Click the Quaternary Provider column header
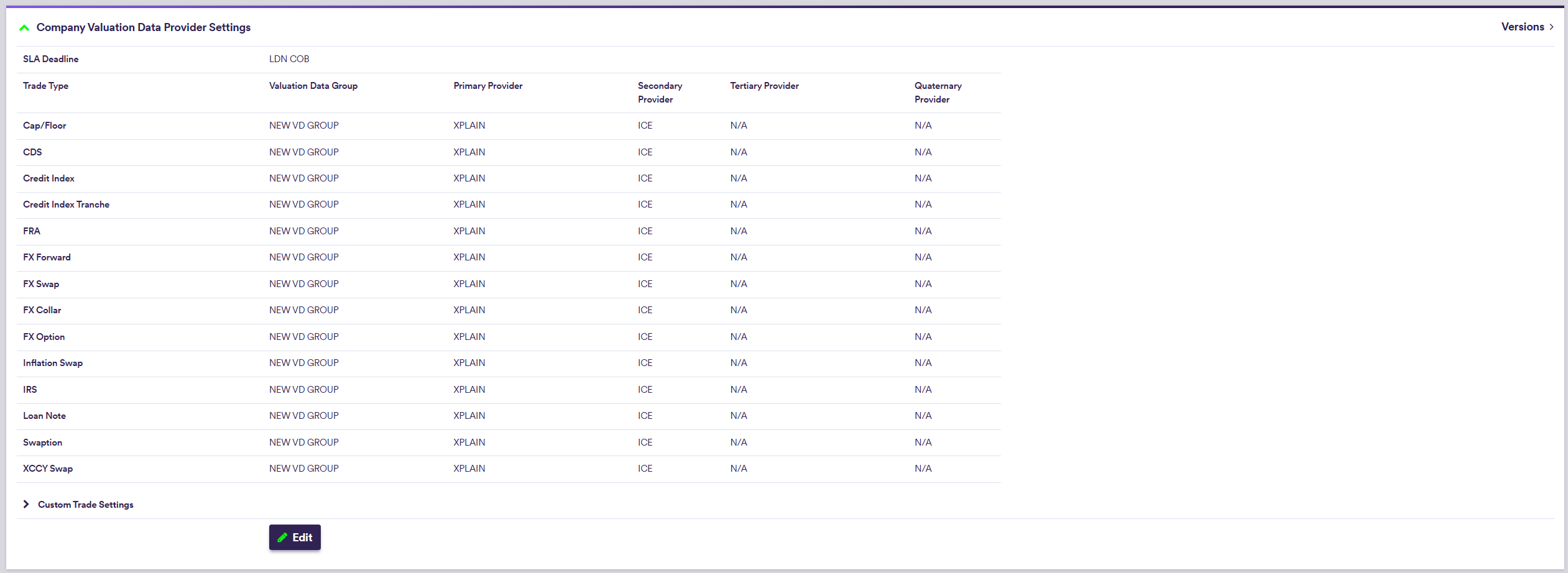Image resolution: width=1568 pixels, height=573 pixels. [x=938, y=92]
